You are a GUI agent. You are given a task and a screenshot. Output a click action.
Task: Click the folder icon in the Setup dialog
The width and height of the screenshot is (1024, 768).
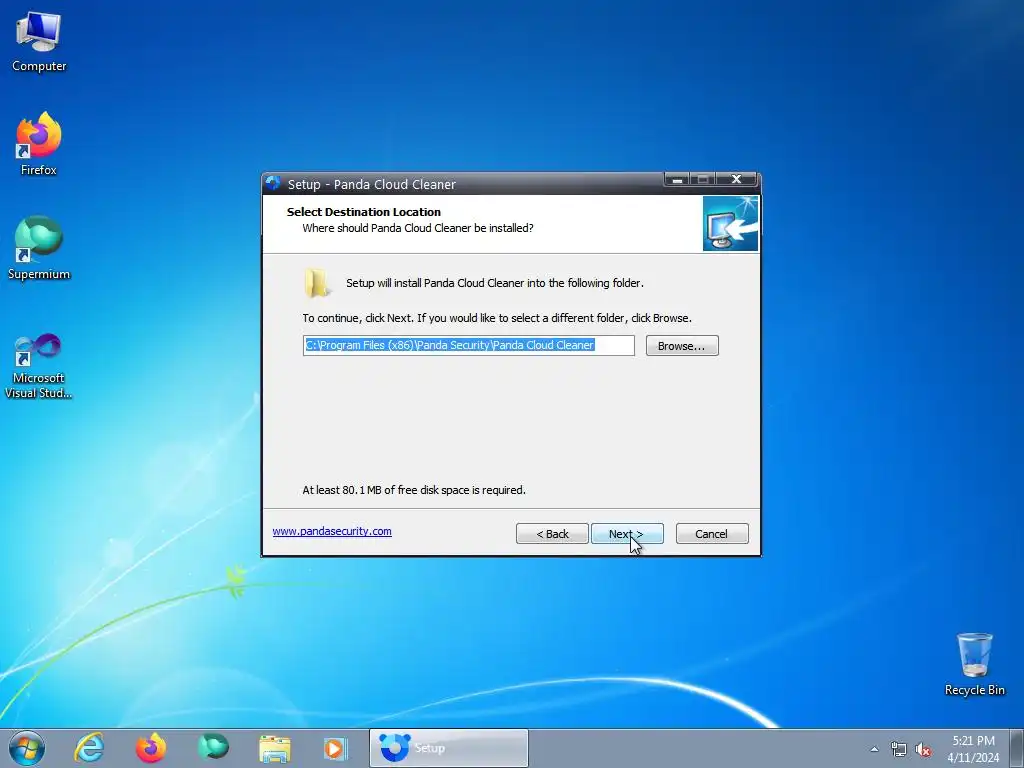[317, 283]
